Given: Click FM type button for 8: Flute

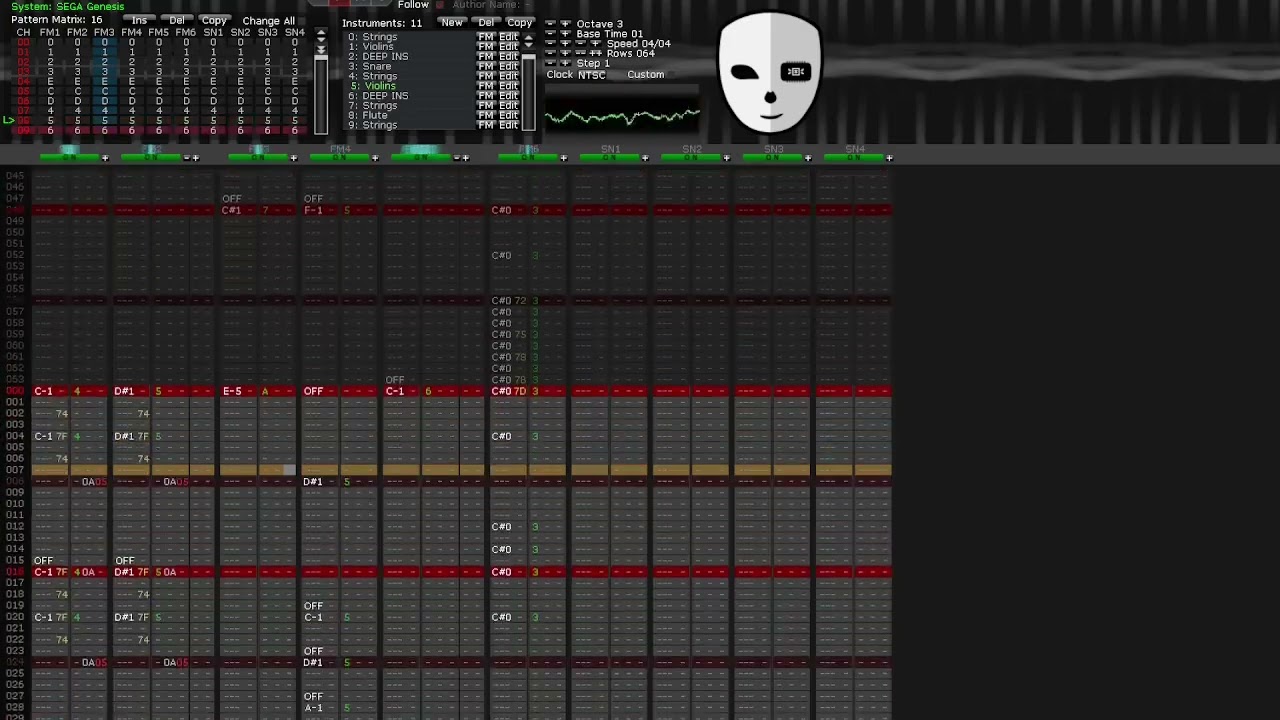Looking at the screenshot, I should point(486,115).
